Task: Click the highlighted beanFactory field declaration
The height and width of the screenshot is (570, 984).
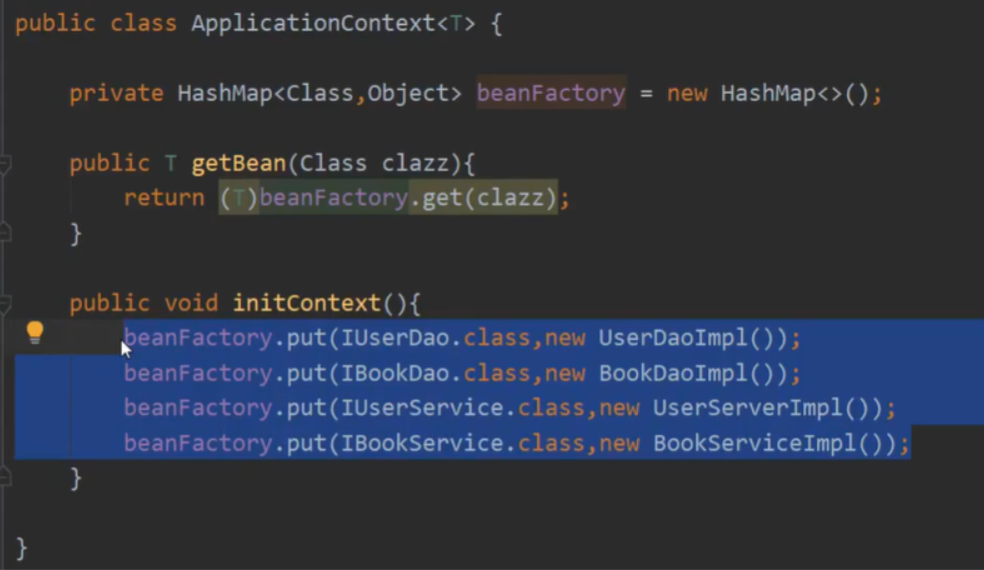Action: click(x=551, y=94)
